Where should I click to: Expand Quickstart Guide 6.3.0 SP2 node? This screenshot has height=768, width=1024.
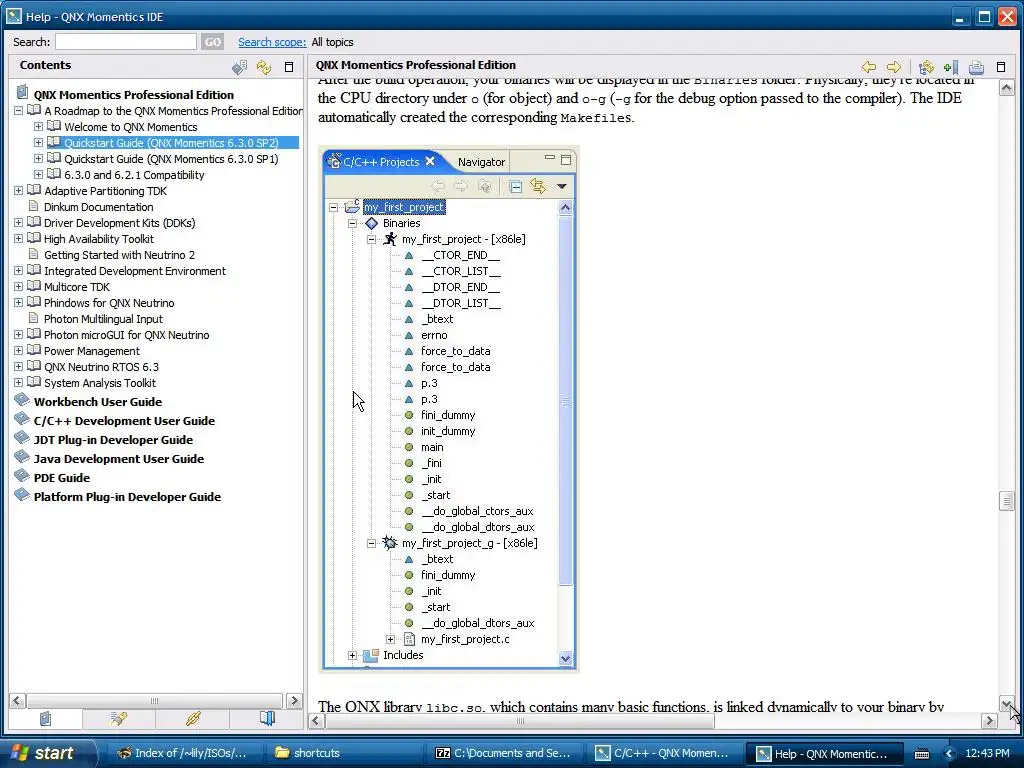point(38,142)
